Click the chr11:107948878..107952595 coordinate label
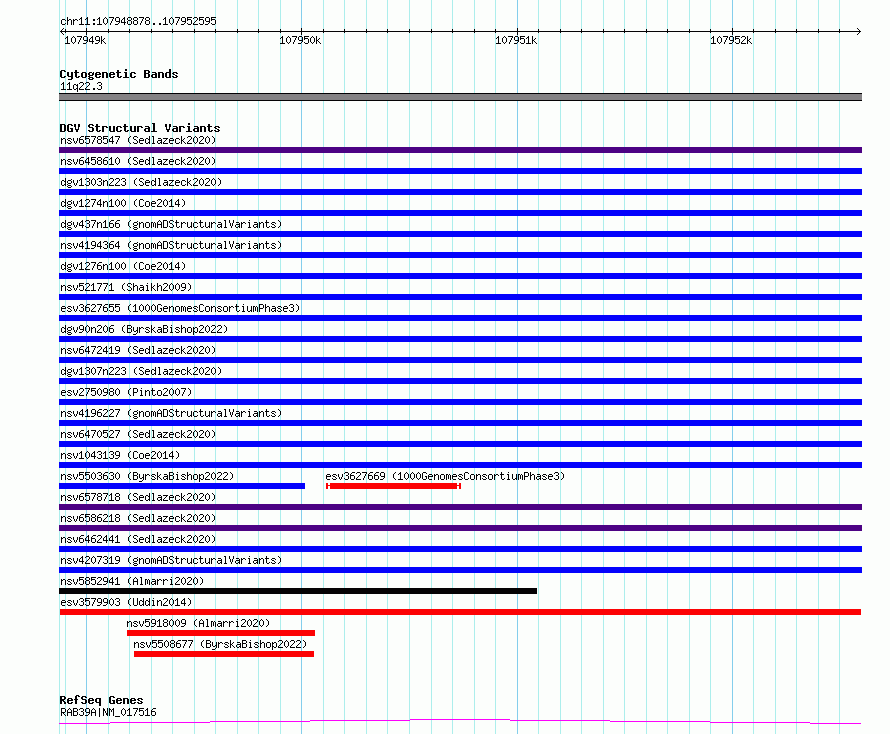Viewport: 890px width, 734px height. [x=138, y=21]
